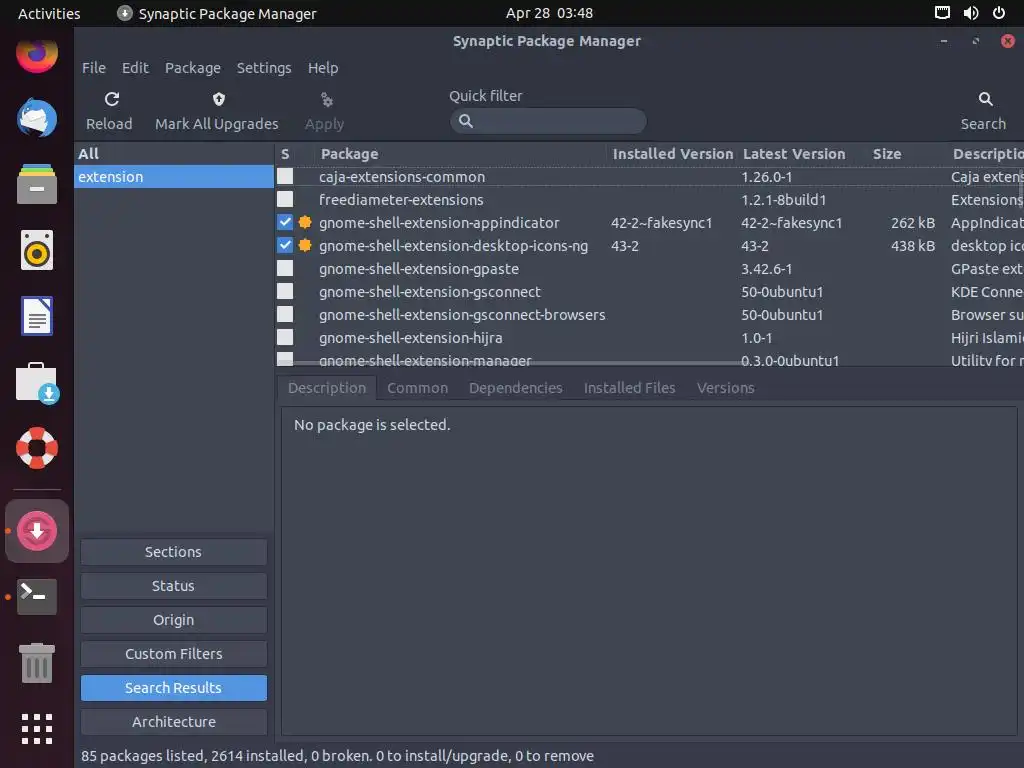Sort by the Size column header
Screen dimensions: 1024x768
887,154
